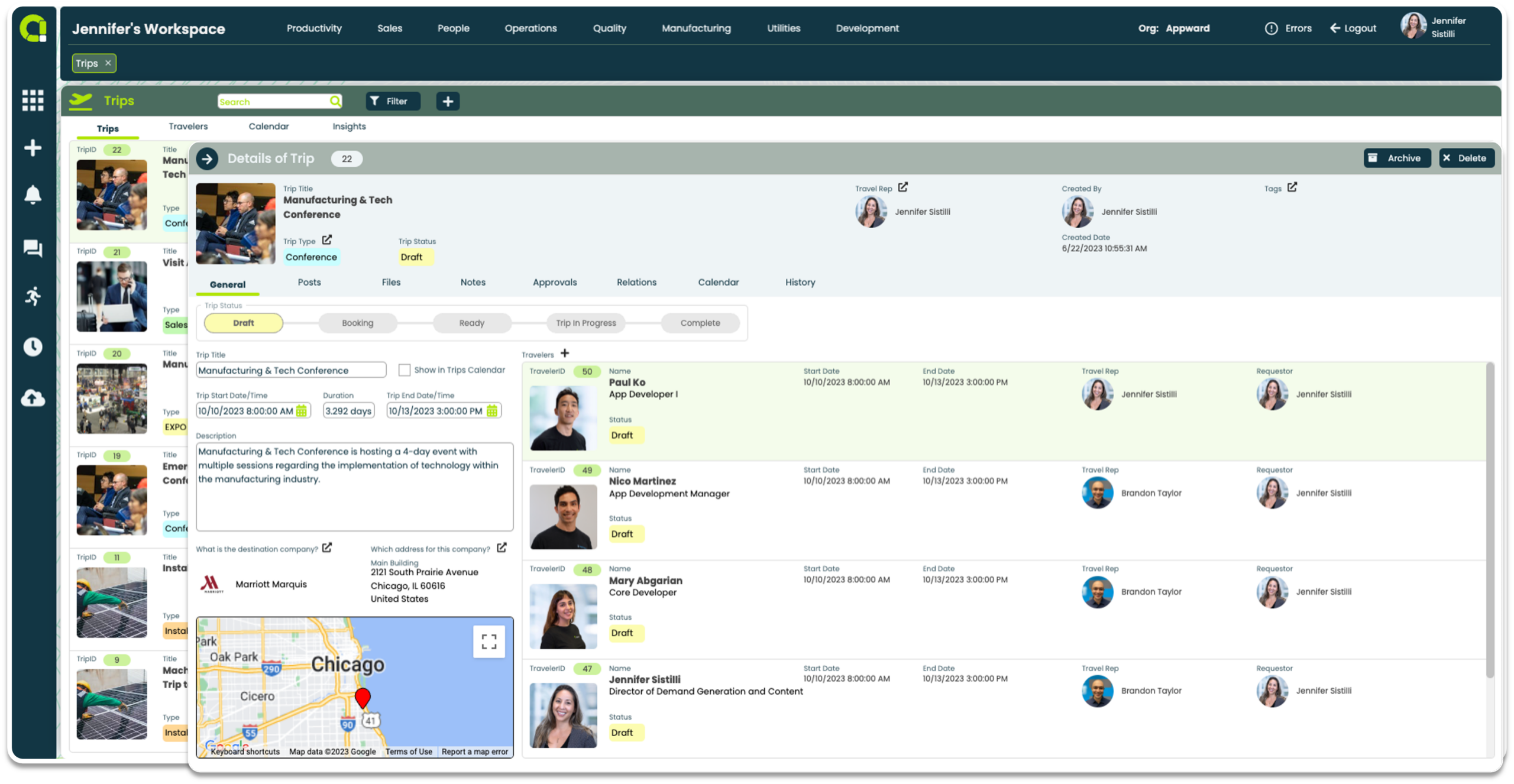The width and height of the screenshot is (1514, 784).
Task: Switch to the Approvals tab
Action: pyautogui.click(x=555, y=282)
